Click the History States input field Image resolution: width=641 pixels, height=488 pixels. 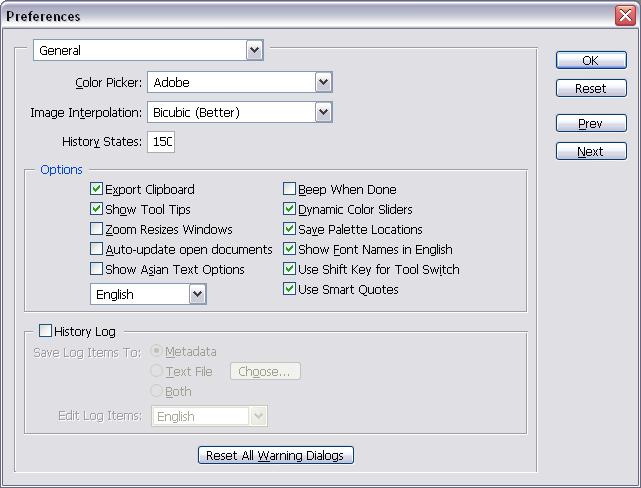click(x=161, y=142)
